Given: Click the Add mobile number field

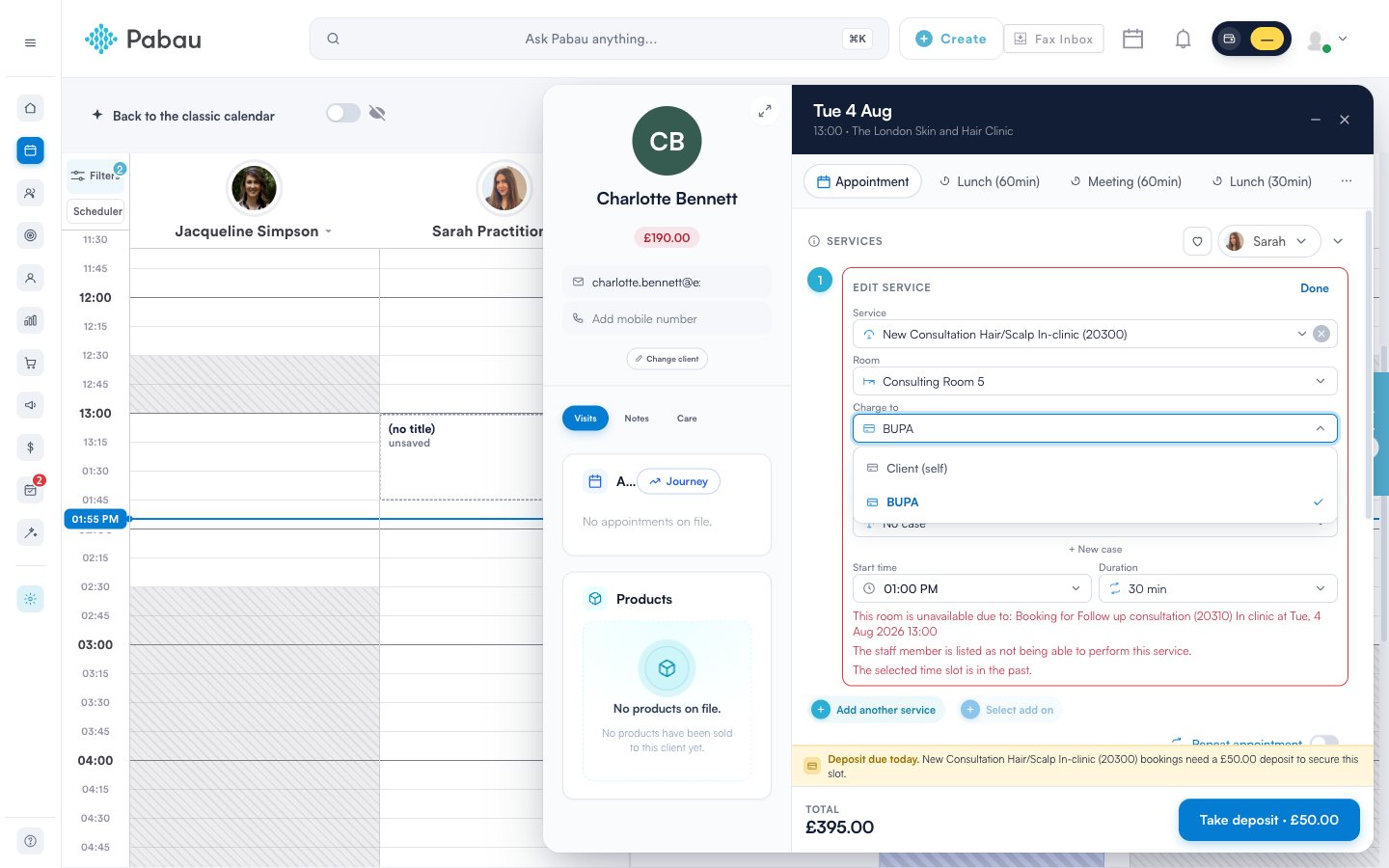Looking at the screenshot, I should [667, 318].
